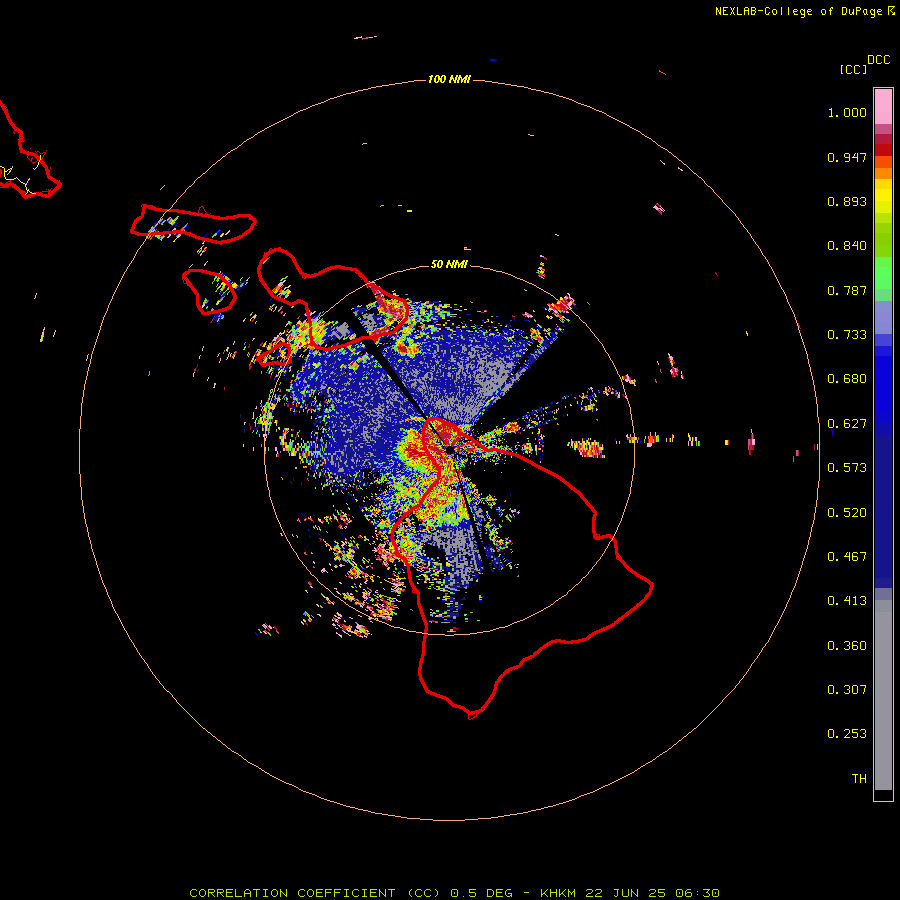Select the 0.360 legend value
The image size is (900, 900).
tap(847, 646)
